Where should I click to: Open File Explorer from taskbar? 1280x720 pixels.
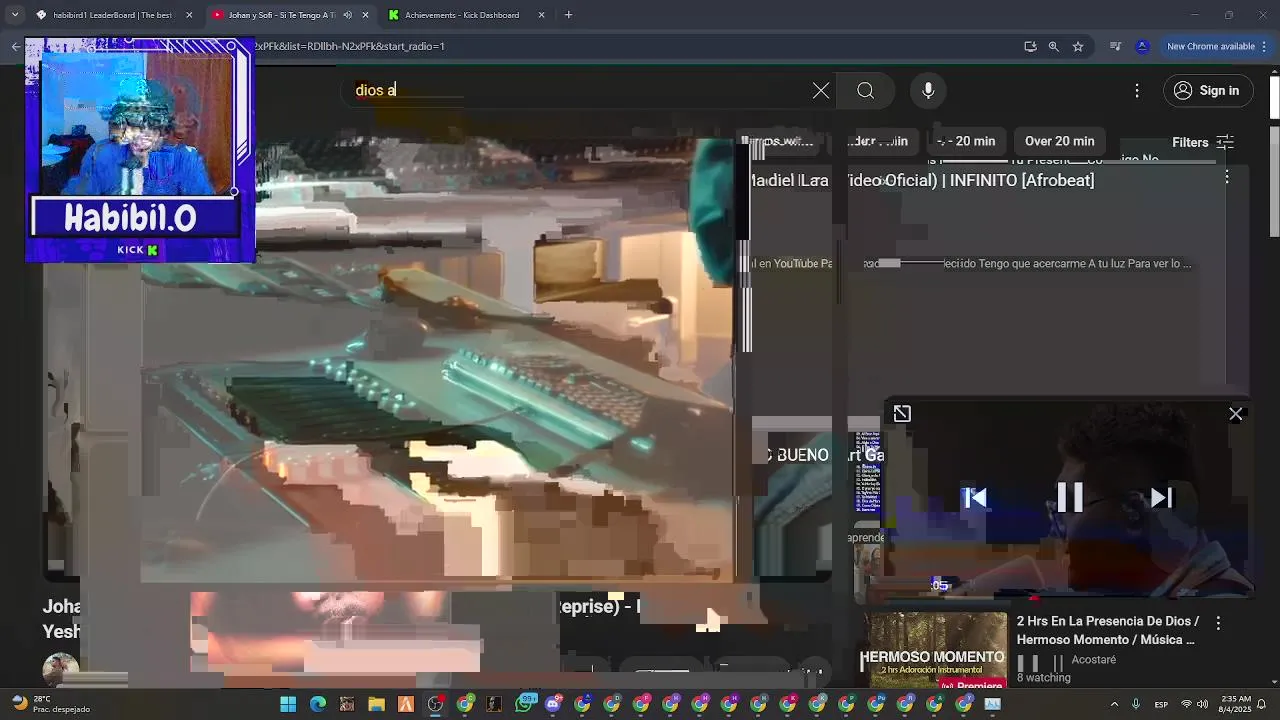376,704
